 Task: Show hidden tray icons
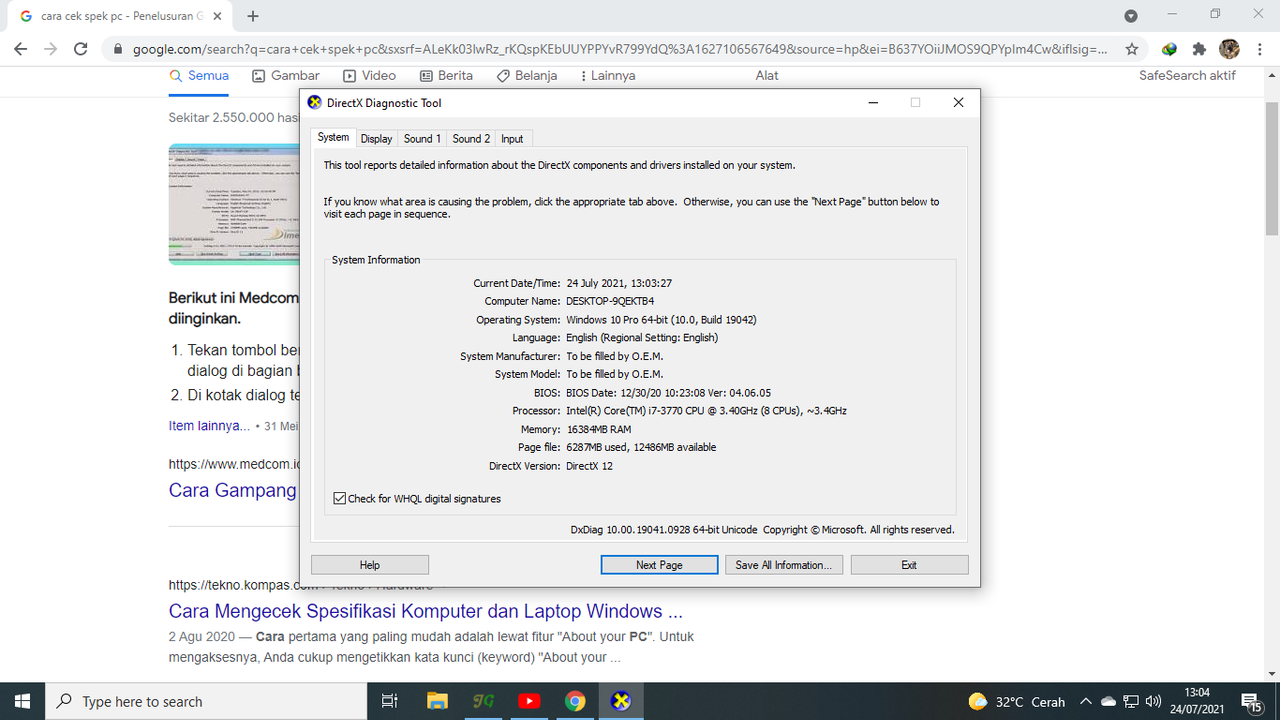1086,701
